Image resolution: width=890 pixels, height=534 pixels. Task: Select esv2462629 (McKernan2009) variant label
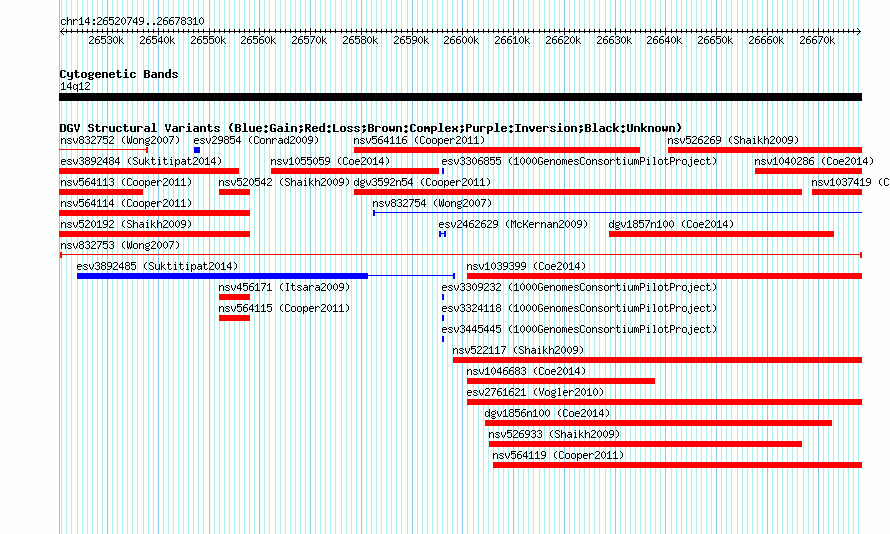pyautogui.click(x=513, y=224)
